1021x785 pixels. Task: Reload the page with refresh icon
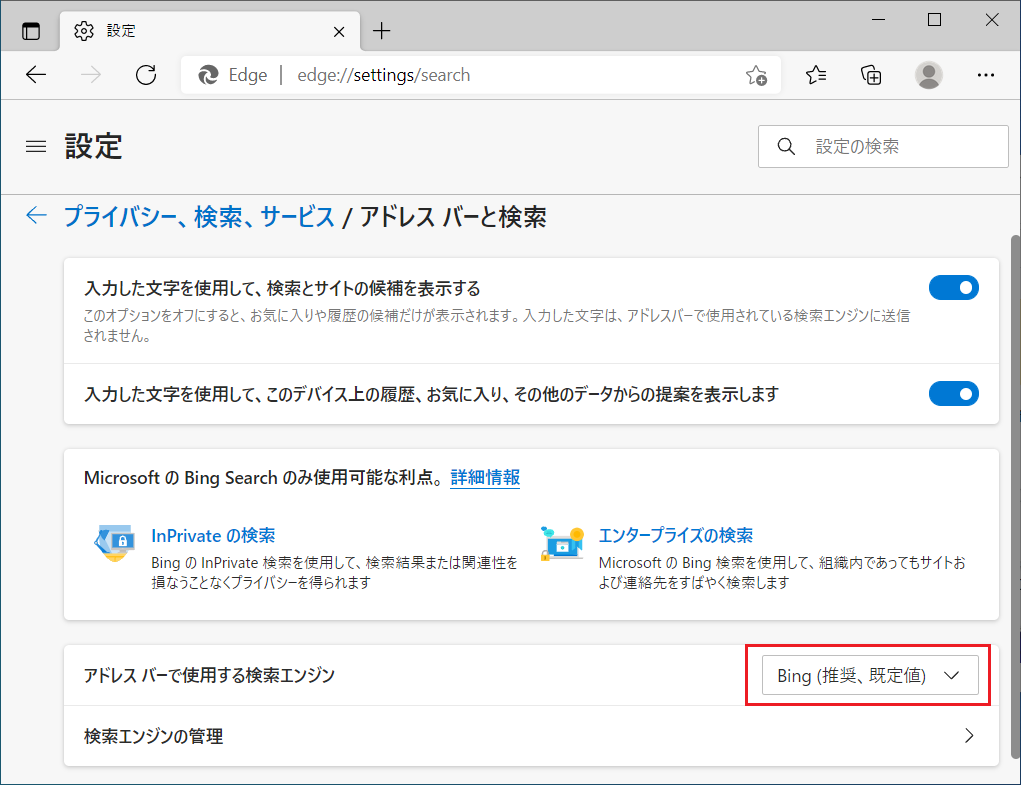click(x=146, y=75)
